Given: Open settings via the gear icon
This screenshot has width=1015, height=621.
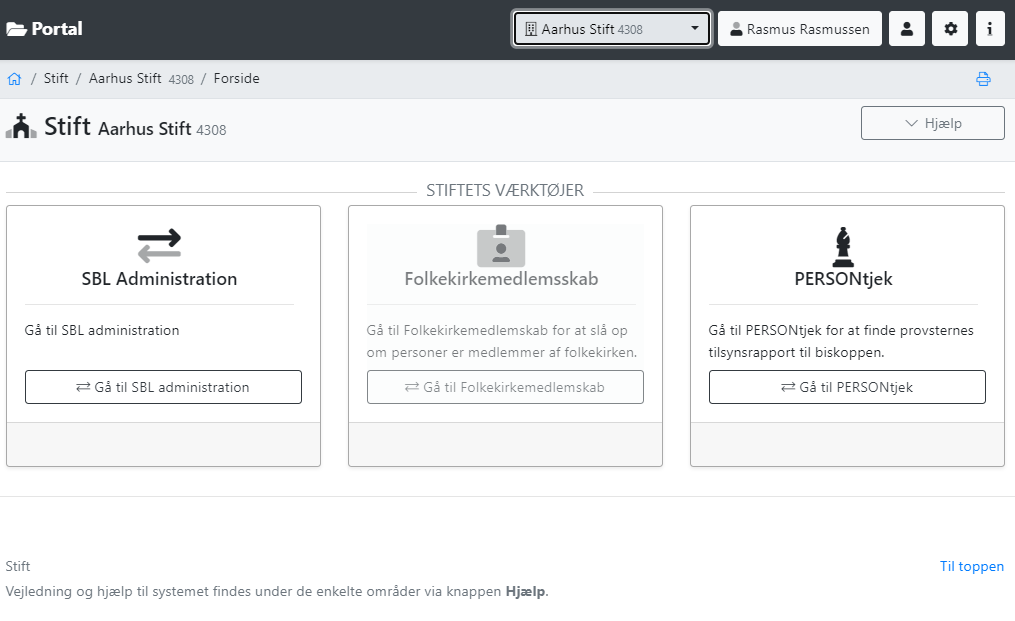Looking at the screenshot, I should 950,29.
